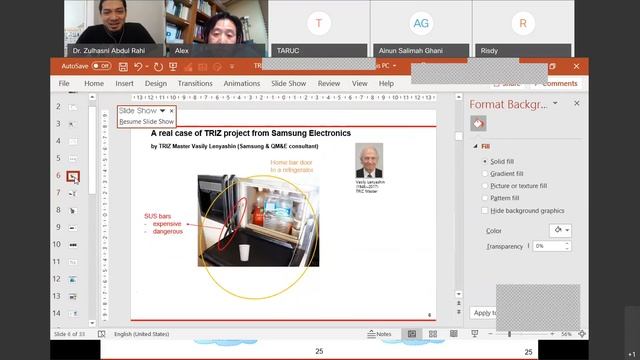Image resolution: width=640 pixels, height=360 pixels.
Task: Select slide 10 thumbnail
Action: click(73, 245)
